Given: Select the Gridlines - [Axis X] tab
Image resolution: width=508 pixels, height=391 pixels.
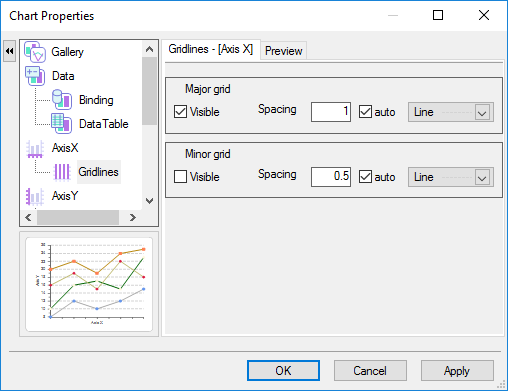Looking at the screenshot, I should click(x=211, y=49).
